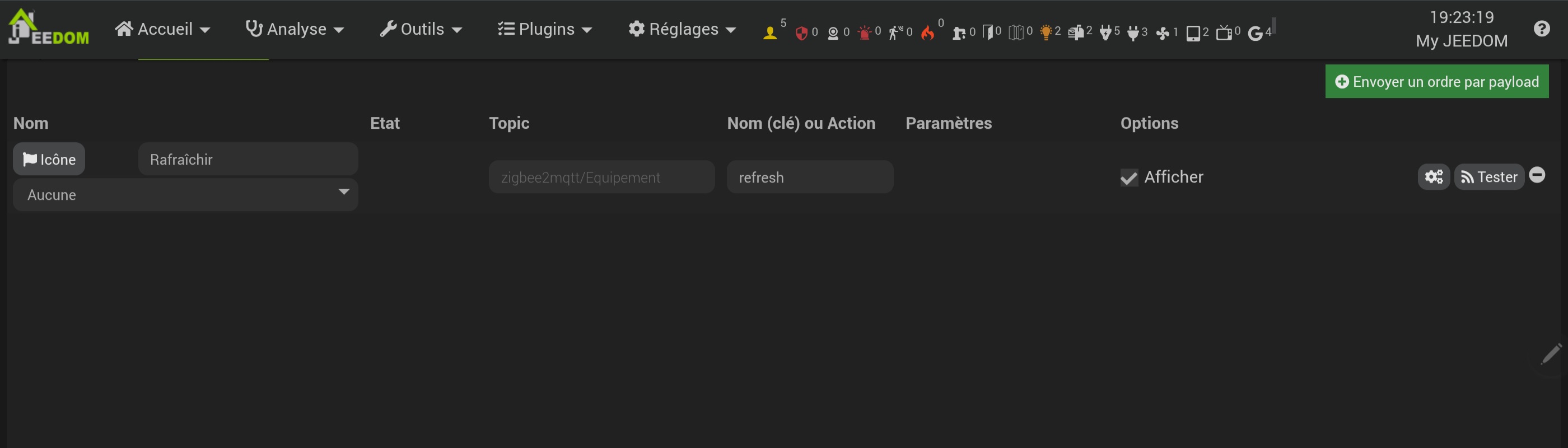Click the TV status icon
The height and width of the screenshot is (448, 1568).
[x=1224, y=33]
